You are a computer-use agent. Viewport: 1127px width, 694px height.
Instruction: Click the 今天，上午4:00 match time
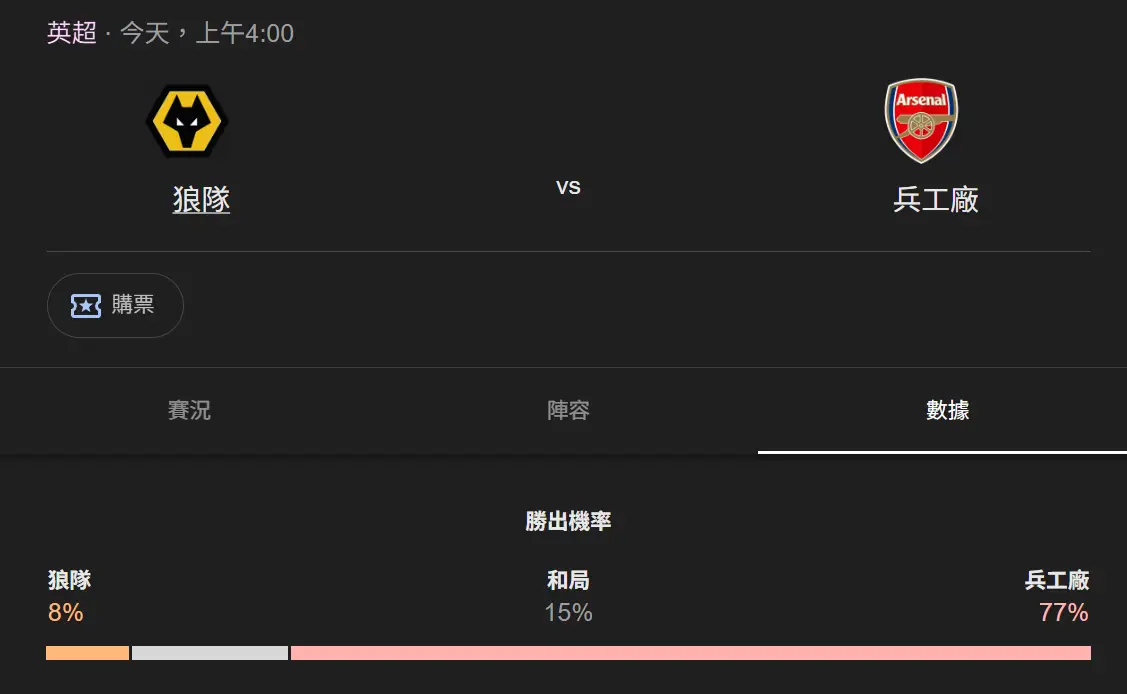207,33
